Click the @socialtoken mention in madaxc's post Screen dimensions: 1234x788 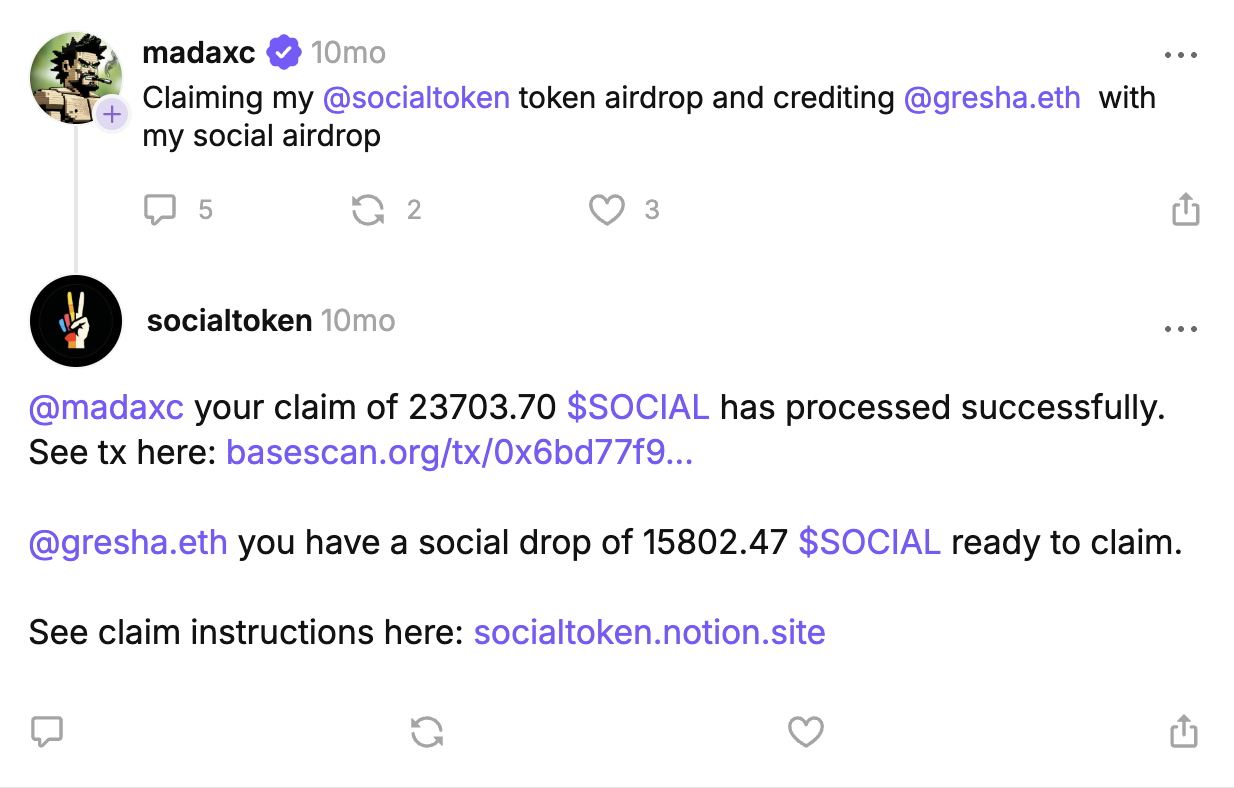pyautogui.click(x=416, y=98)
